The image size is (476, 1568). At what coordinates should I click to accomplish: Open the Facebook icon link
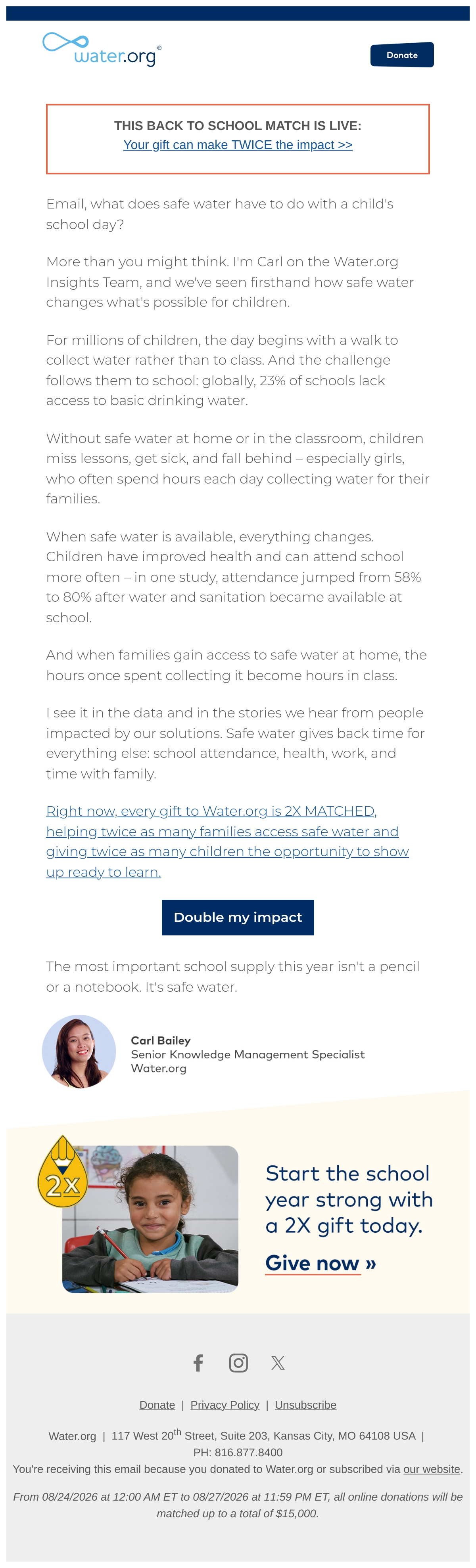(198, 1362)
